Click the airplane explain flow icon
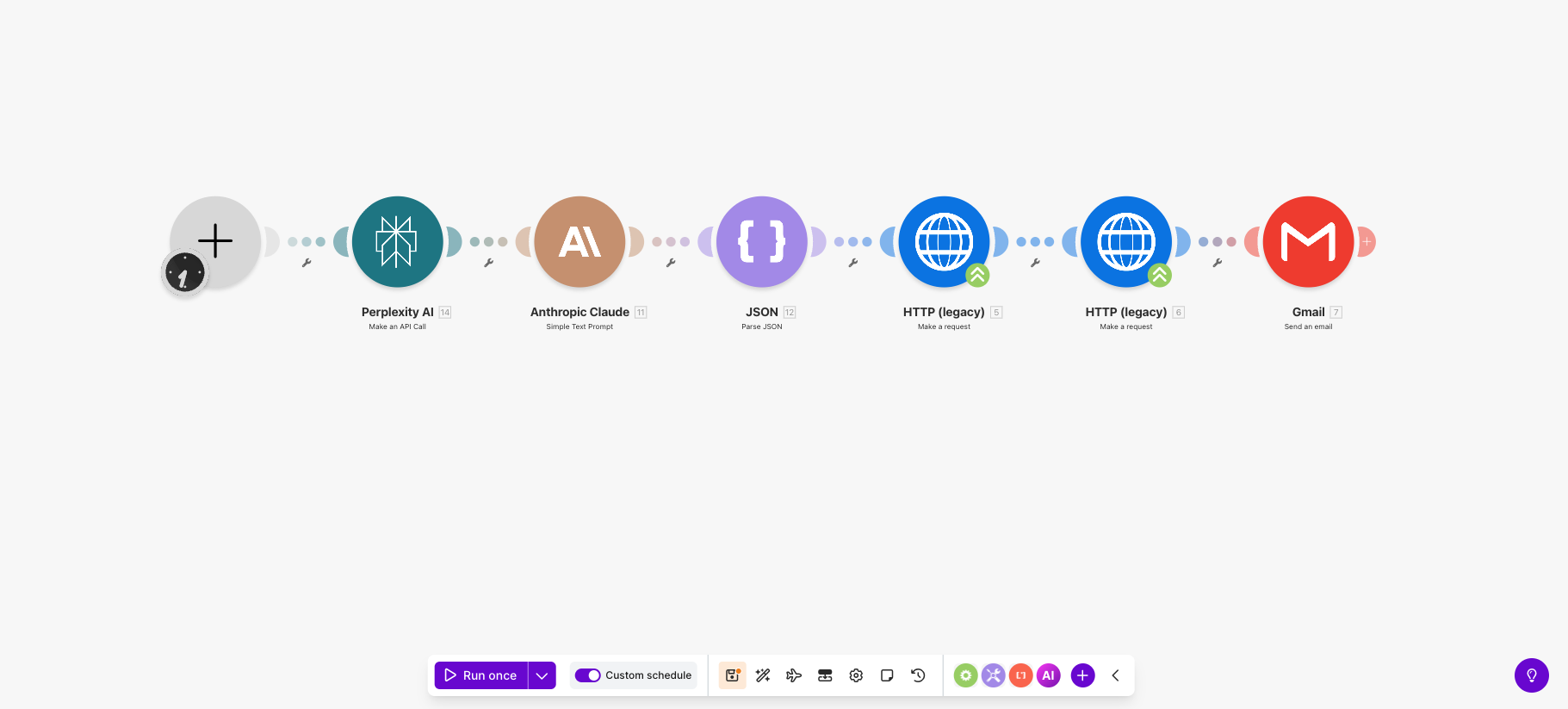1568x709 pixels. tap(794, 675)
